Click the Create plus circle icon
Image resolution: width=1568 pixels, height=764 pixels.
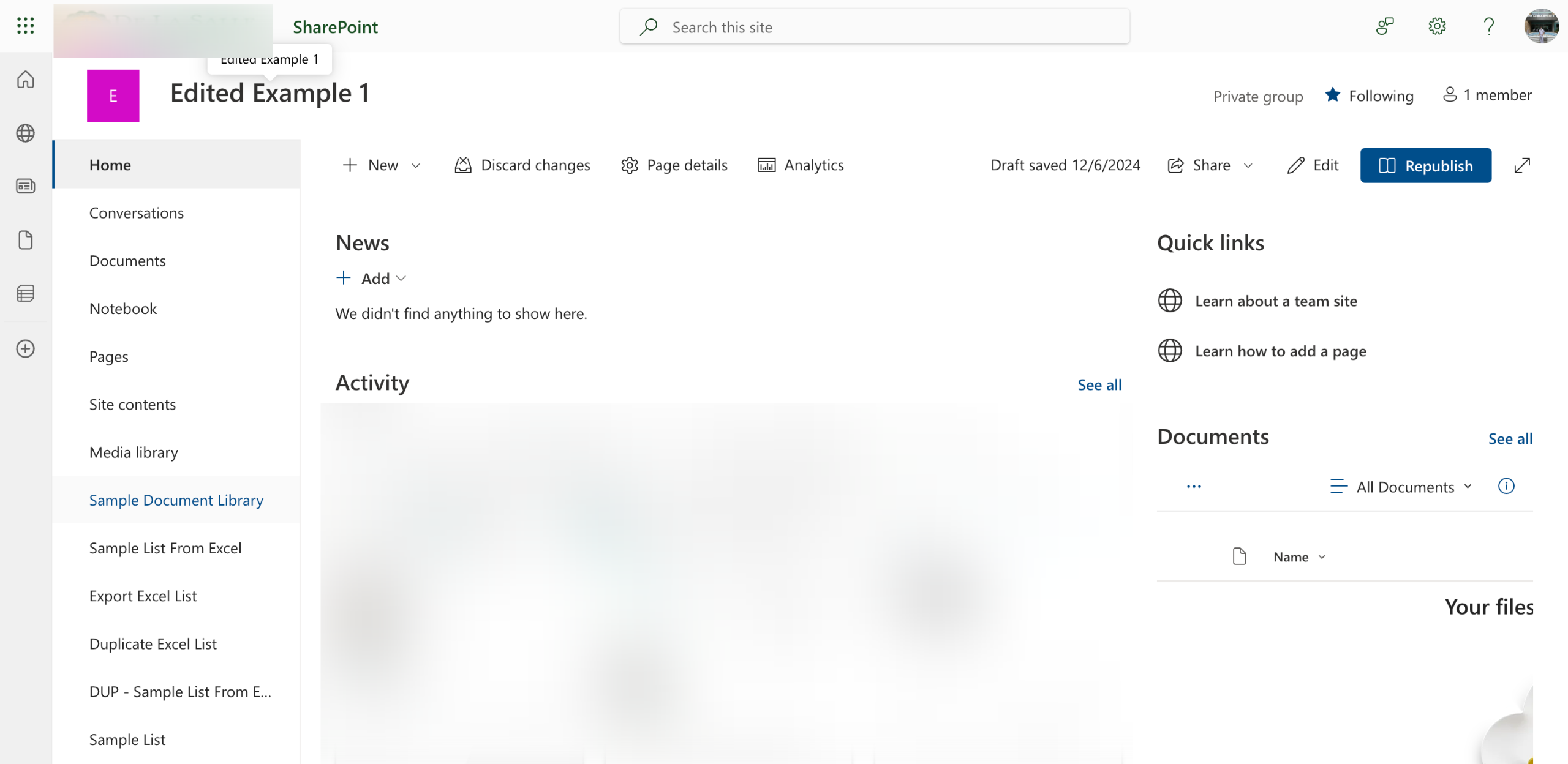[25, 349]
